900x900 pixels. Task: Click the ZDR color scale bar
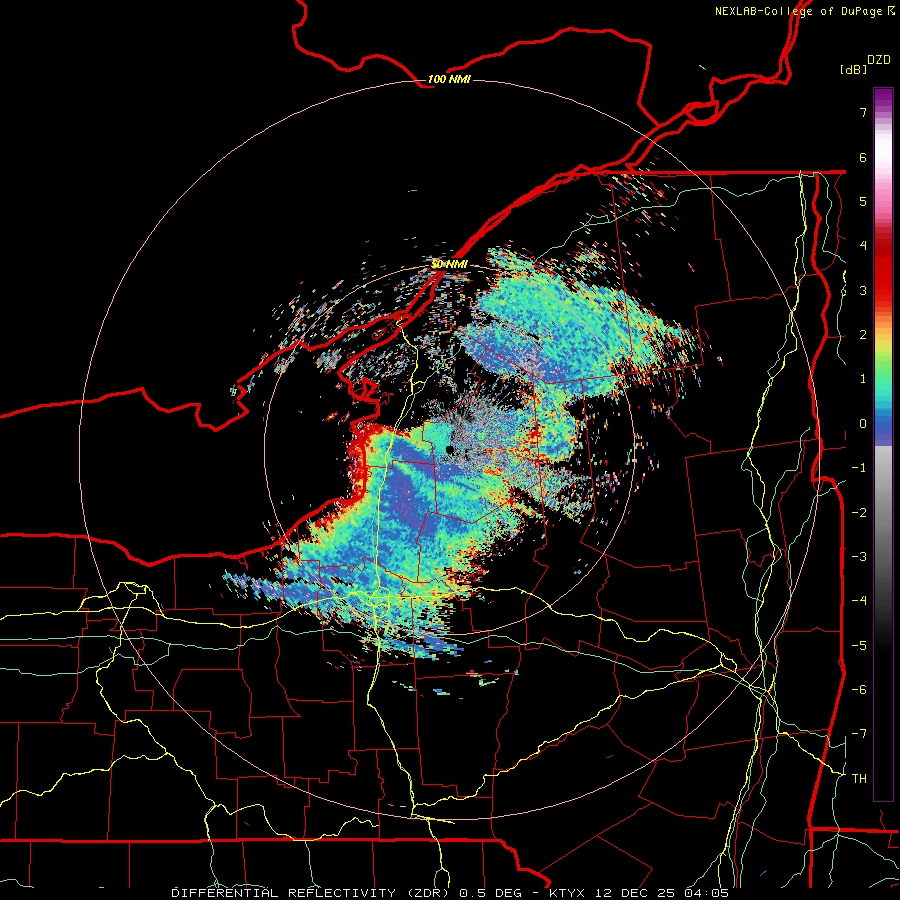[883, 444]
